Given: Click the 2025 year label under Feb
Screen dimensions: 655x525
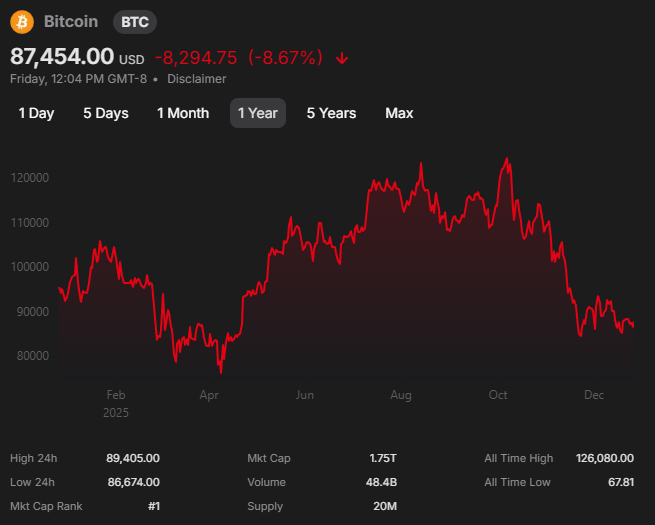Looking at the screenshot, I should point(116,413).
